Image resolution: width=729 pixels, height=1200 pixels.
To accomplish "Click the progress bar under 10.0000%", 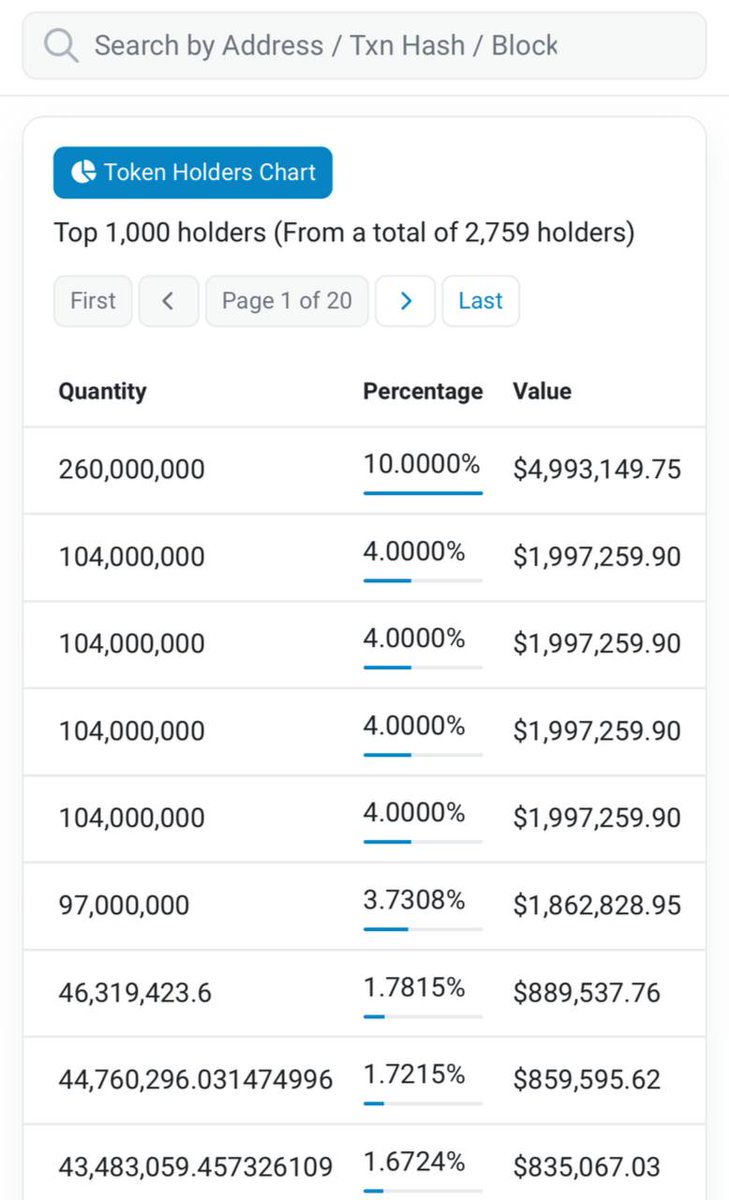I will 423,493.
